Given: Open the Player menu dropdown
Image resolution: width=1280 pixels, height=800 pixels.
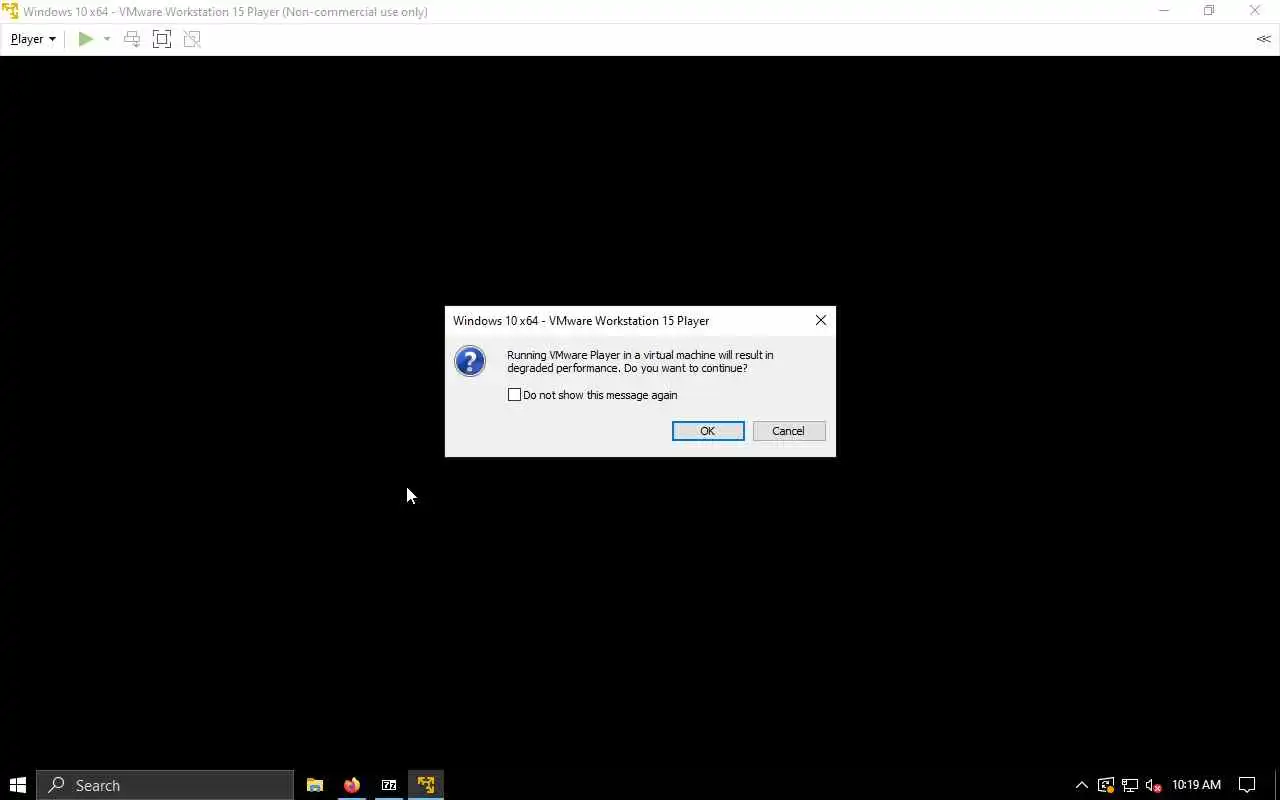Looking at the screenshot, I should 33,39.
